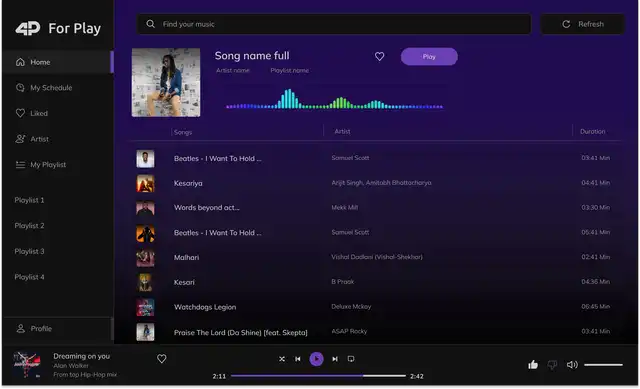This screenshot has height=389, width=640.
Task: Click the Artist people icon
Action: (x=20, y=139)
